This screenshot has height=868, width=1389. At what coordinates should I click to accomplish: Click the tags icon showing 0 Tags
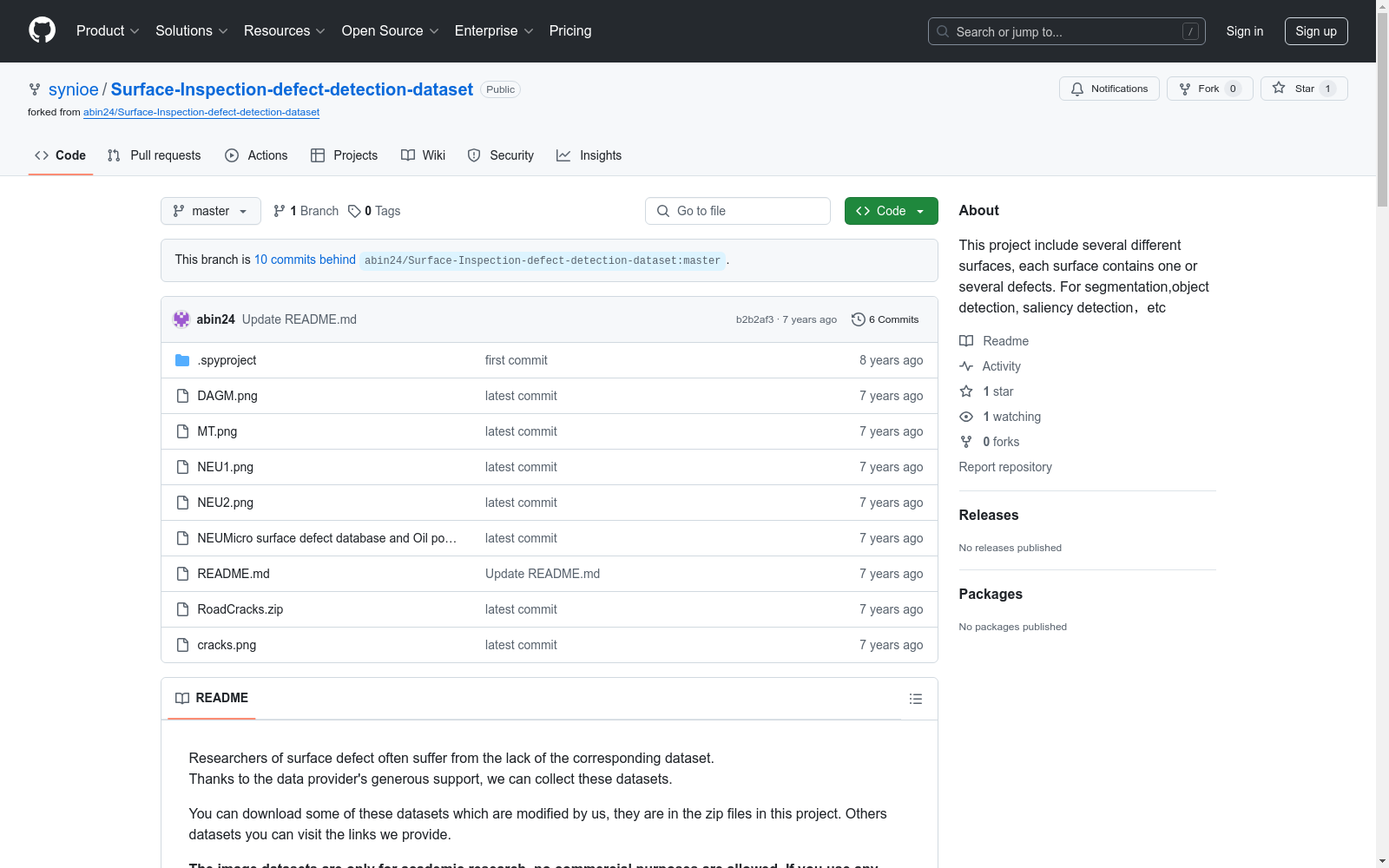tap(354, 211)
